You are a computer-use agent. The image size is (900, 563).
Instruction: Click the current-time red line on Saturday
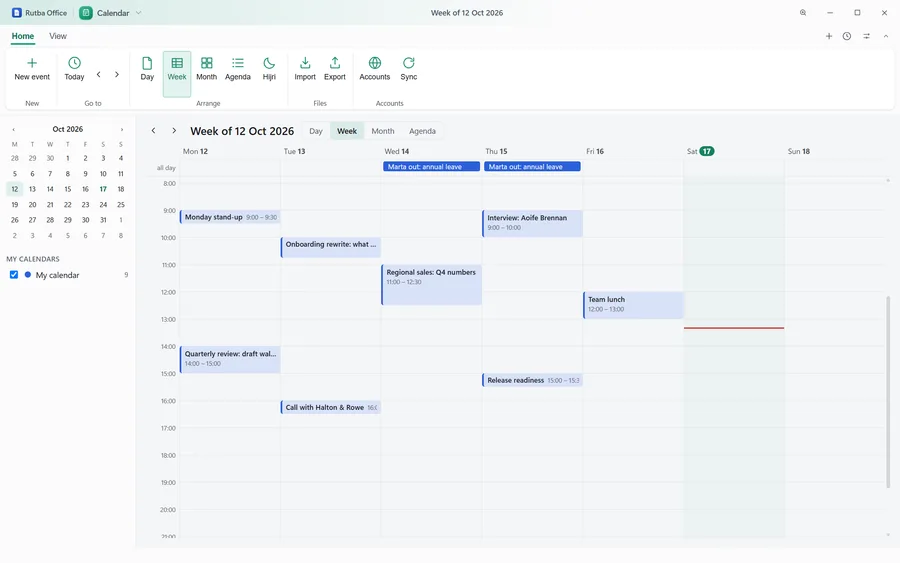coord(734,328)
